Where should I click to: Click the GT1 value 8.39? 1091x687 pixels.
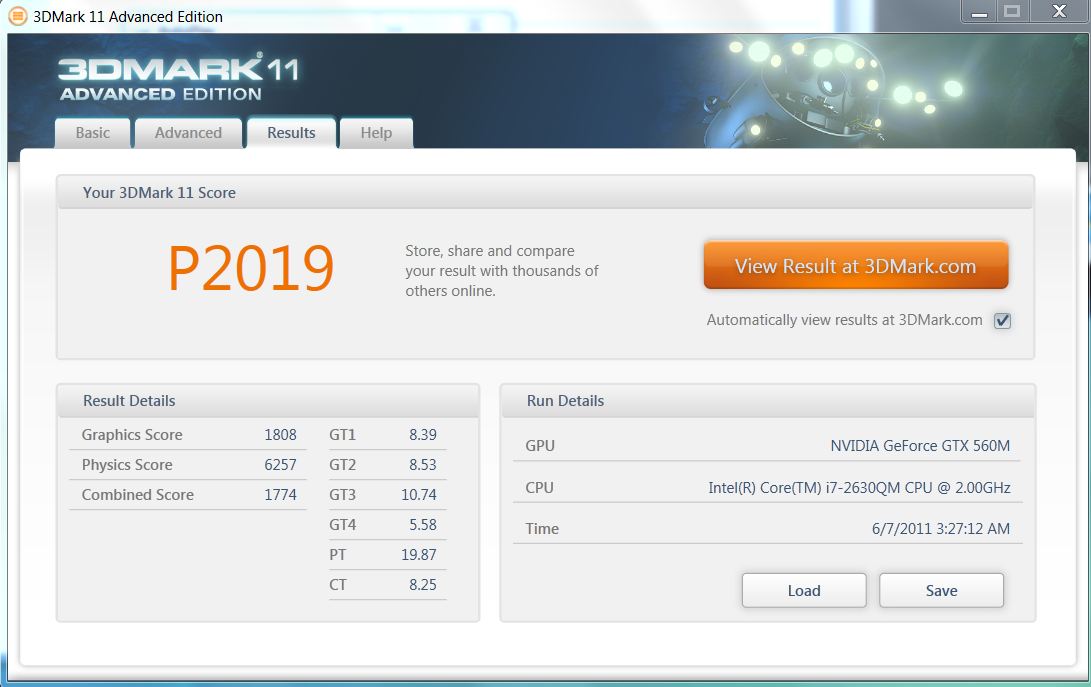click(423, 435)
